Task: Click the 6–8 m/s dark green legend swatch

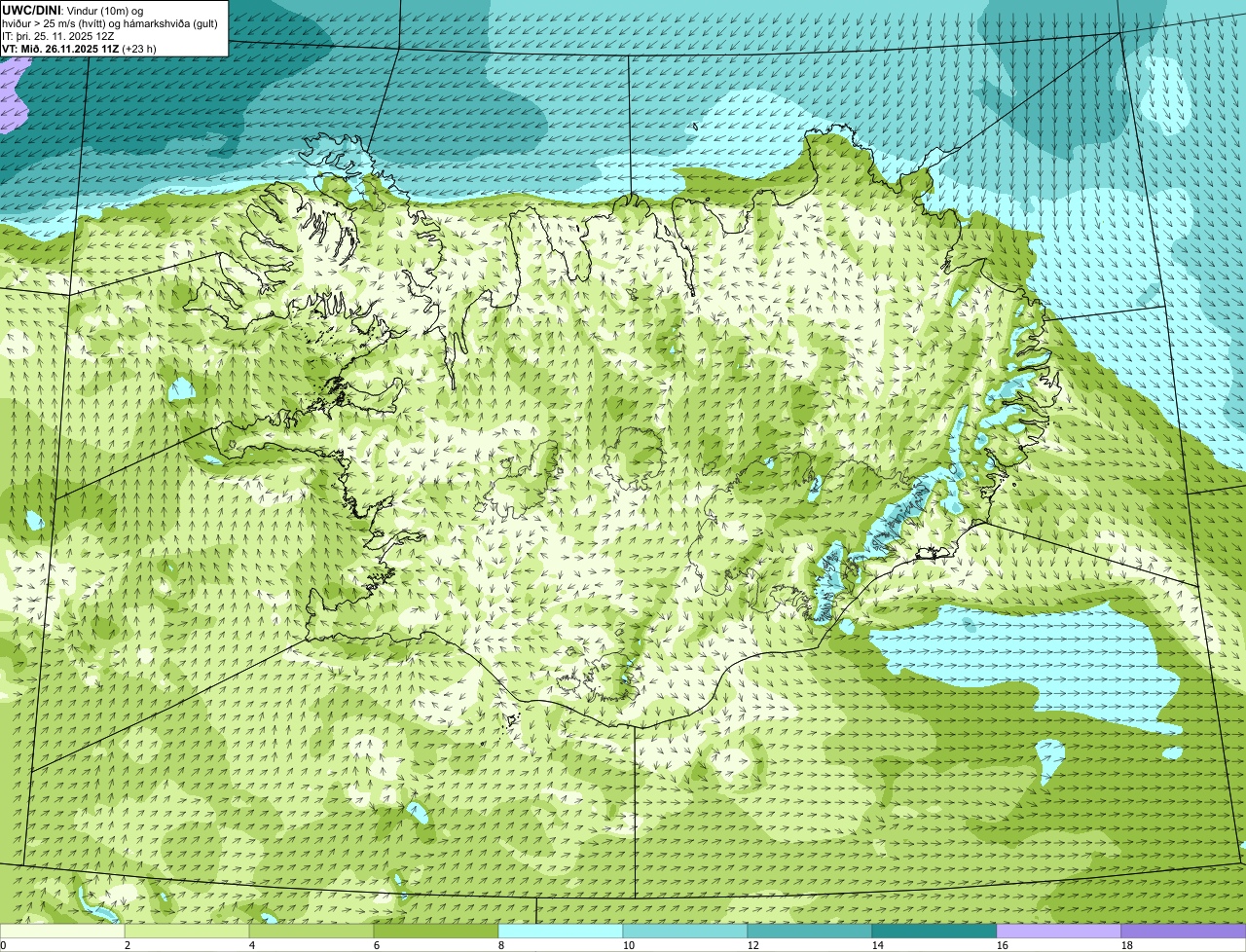Action: pyautogui.click(x=436, y=932)
